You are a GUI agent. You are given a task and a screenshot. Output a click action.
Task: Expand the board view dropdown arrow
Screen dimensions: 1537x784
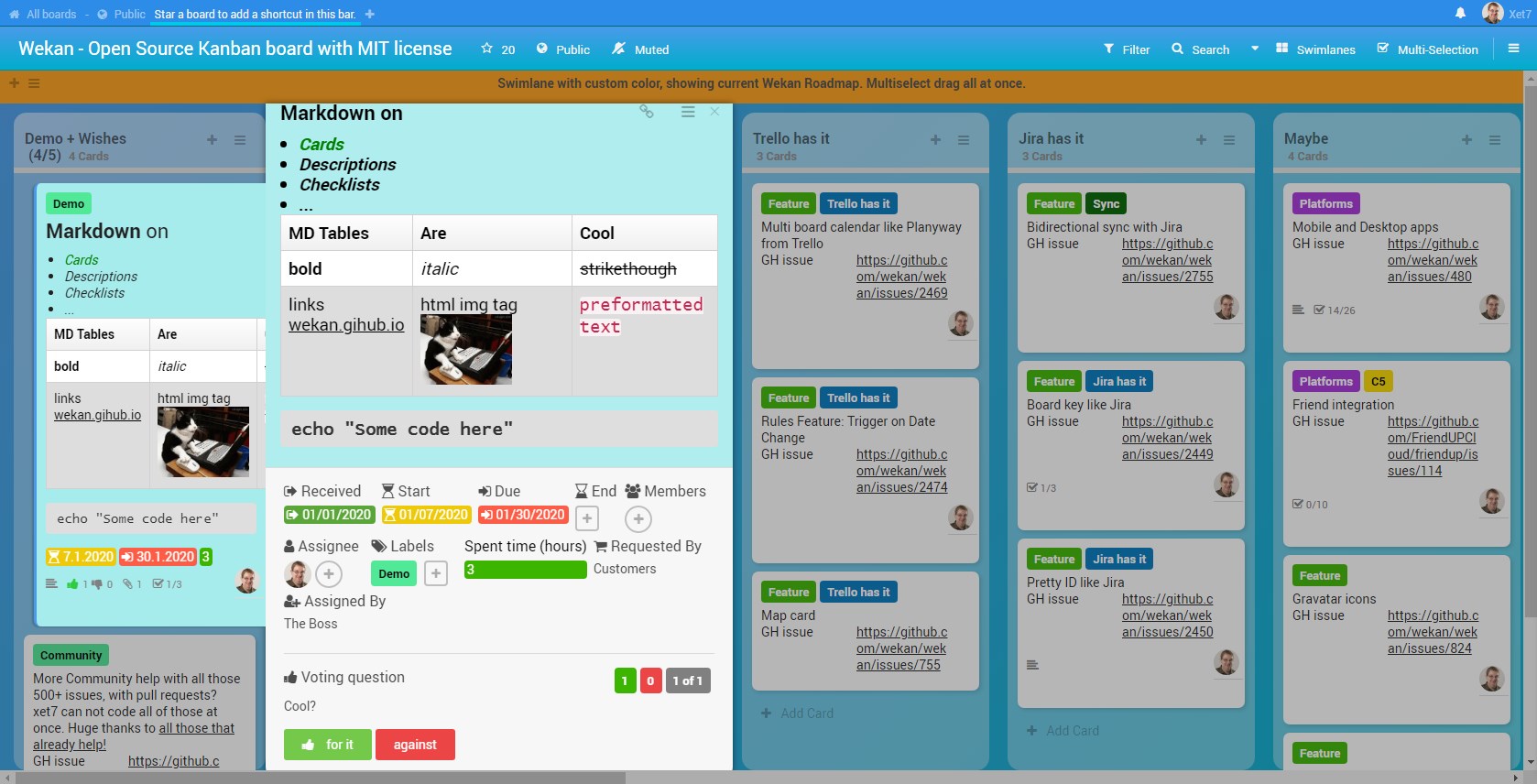pos(1255,49)
